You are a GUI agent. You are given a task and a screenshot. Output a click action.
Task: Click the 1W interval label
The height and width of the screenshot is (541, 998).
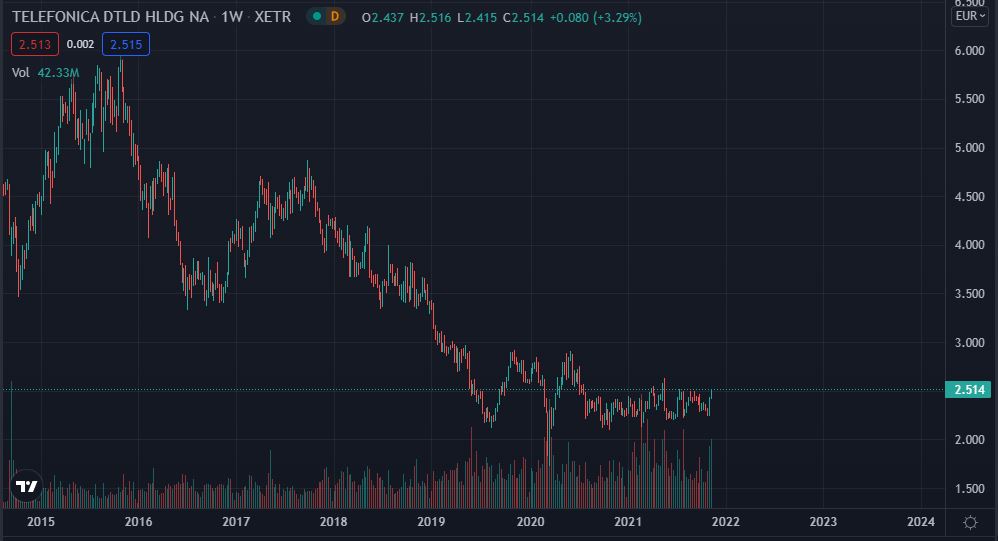click(x=232, y=17)
